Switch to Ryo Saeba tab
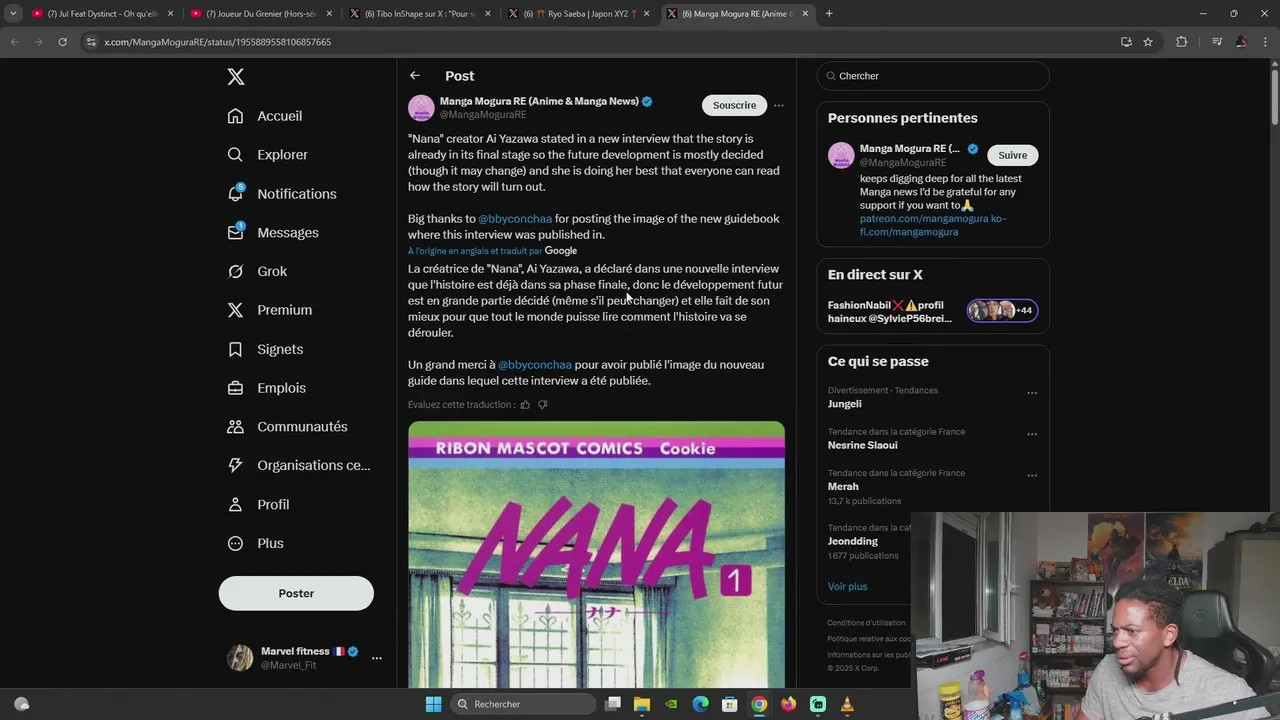Viewport: 1280px width, 720px height. pyautogui.click(x=577, y=14)
